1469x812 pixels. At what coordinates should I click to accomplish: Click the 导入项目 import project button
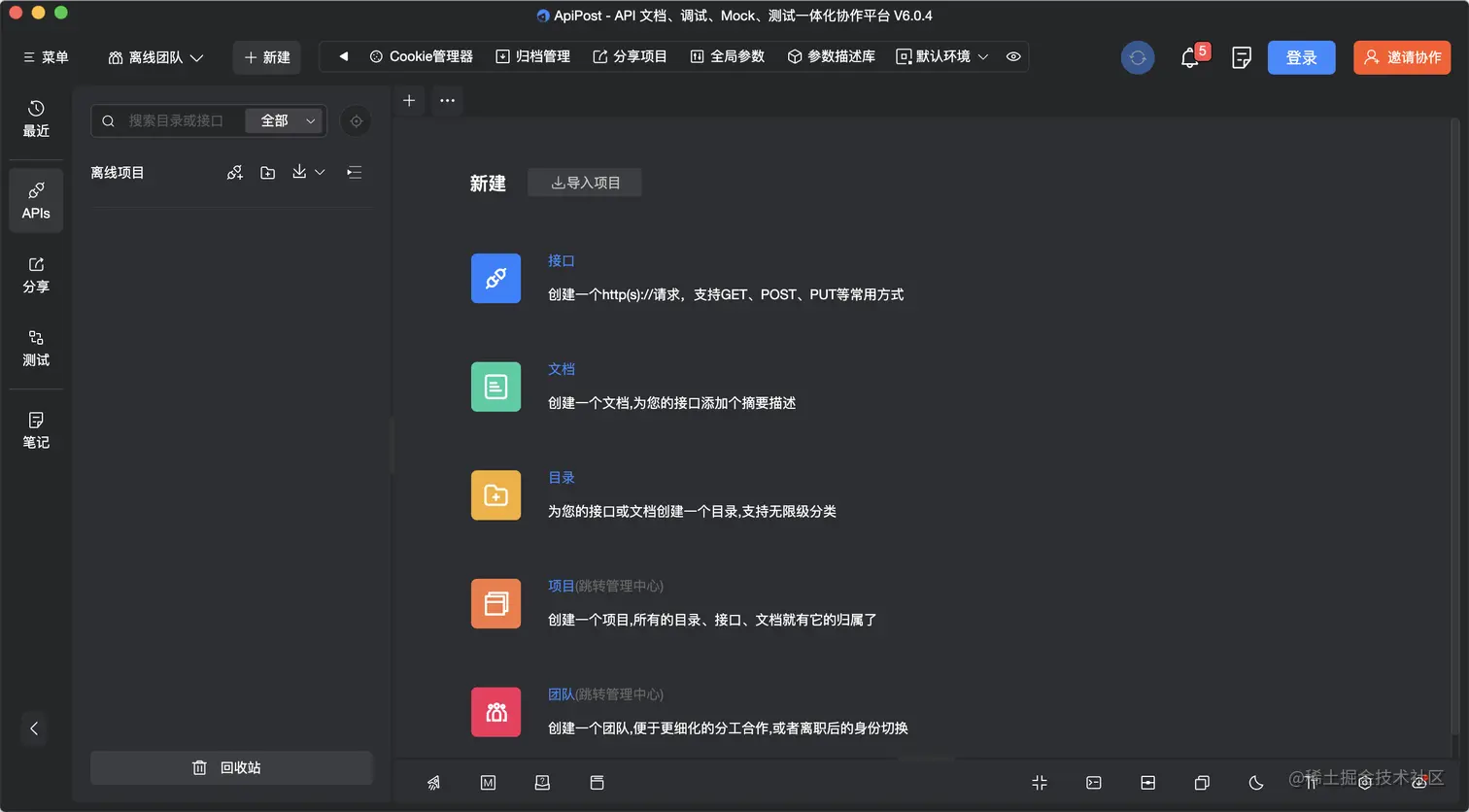tap(585, 183)
